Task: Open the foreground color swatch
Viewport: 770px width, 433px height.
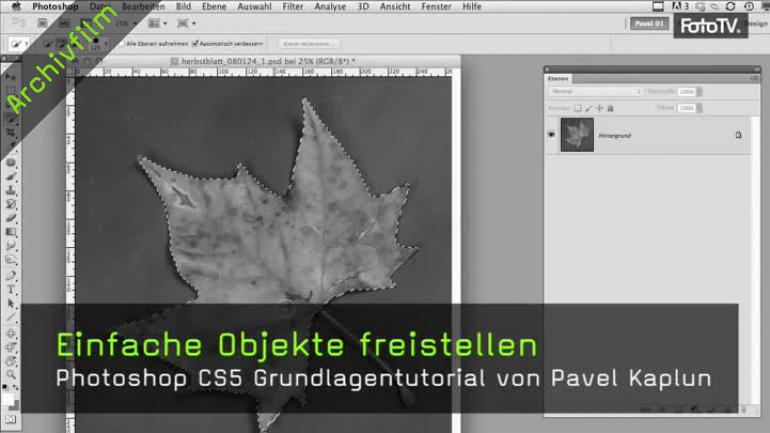Action: point(7,398)
